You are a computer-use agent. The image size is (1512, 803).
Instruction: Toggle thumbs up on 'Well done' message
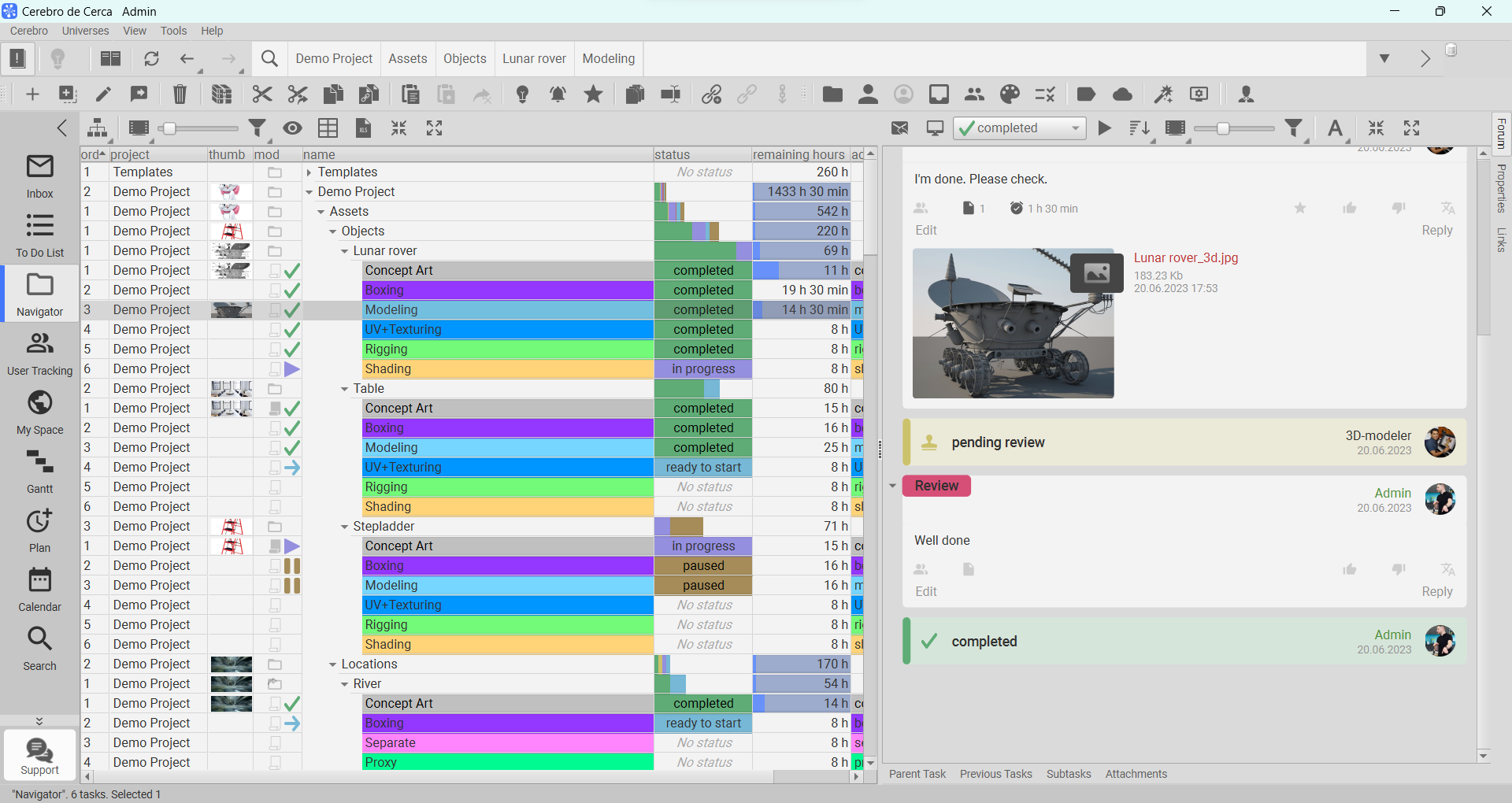tap(1350, 569)
